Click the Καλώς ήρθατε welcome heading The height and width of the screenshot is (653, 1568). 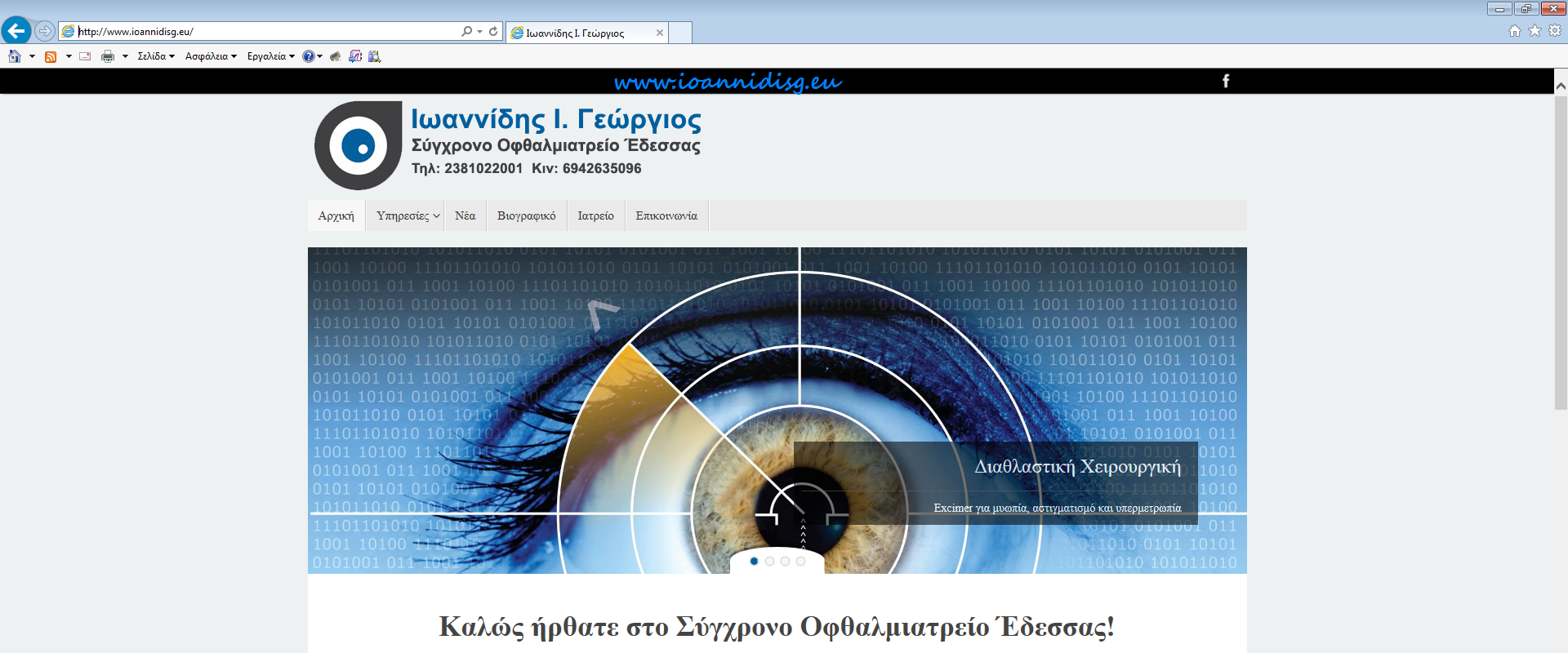(777, 627)
